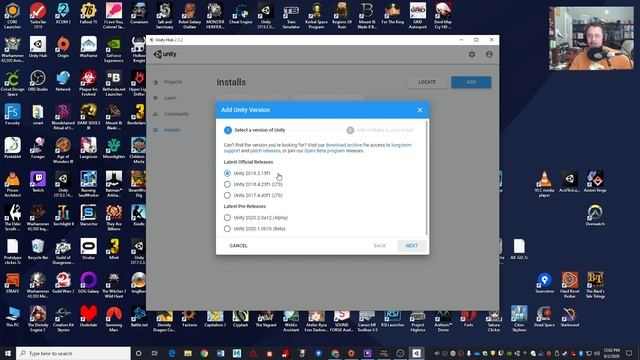Click the Unity logo in Hub header
Image resolution: width=640 pixels, height=360 pixels.
[165, 54]
